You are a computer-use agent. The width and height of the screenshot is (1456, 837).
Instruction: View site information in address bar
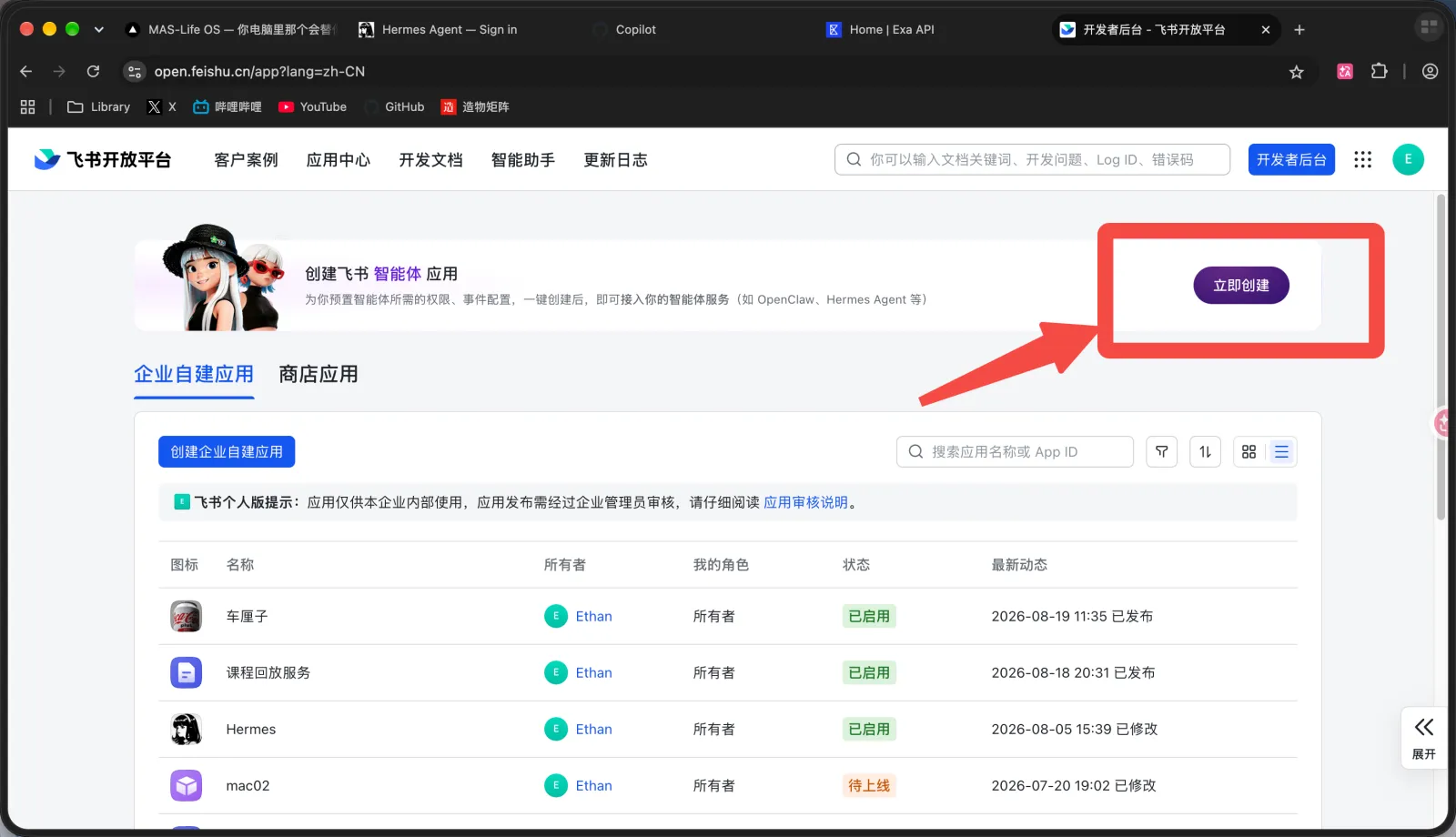(135, 71)
